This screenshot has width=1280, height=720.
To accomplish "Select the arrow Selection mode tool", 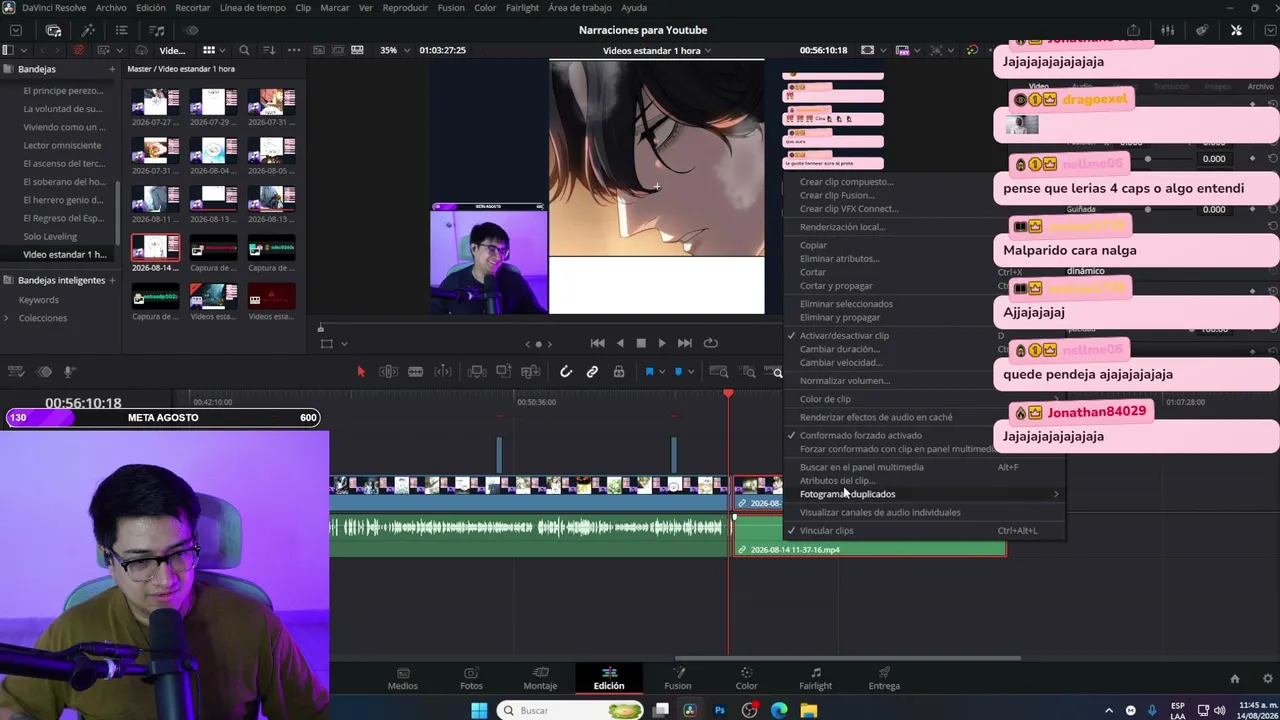I will [361, 372].
